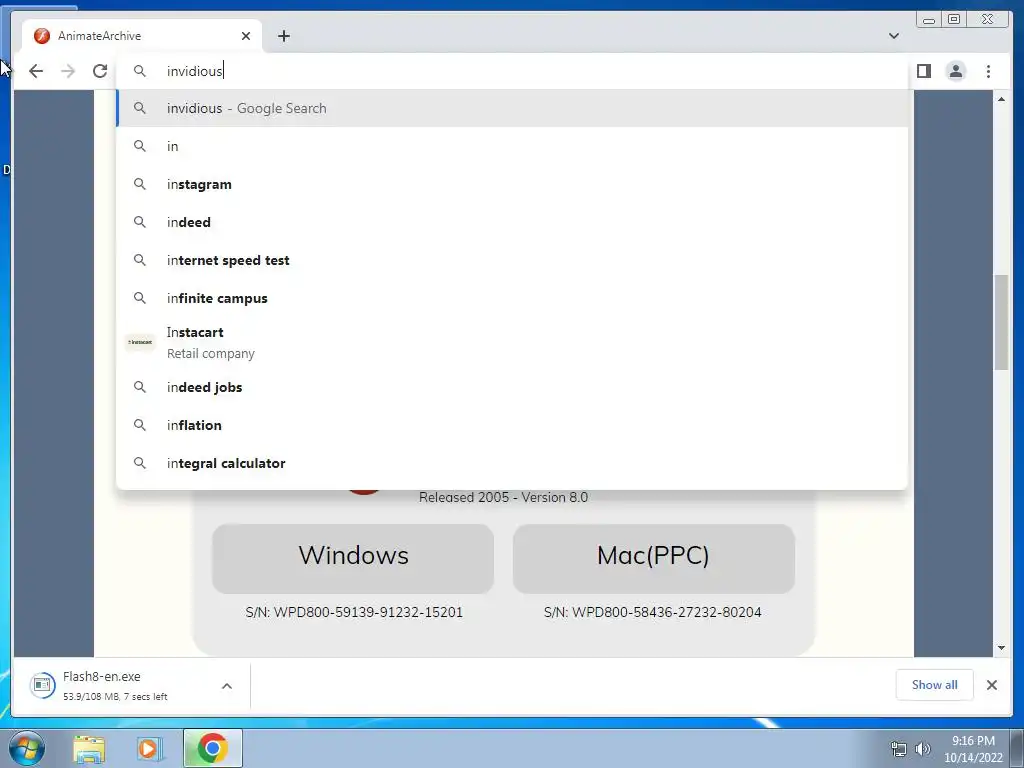The width and height of the screenshot is (1024, 768).
Task: Click the vertical scrollbar thumb
Action: click(1001, 323)
